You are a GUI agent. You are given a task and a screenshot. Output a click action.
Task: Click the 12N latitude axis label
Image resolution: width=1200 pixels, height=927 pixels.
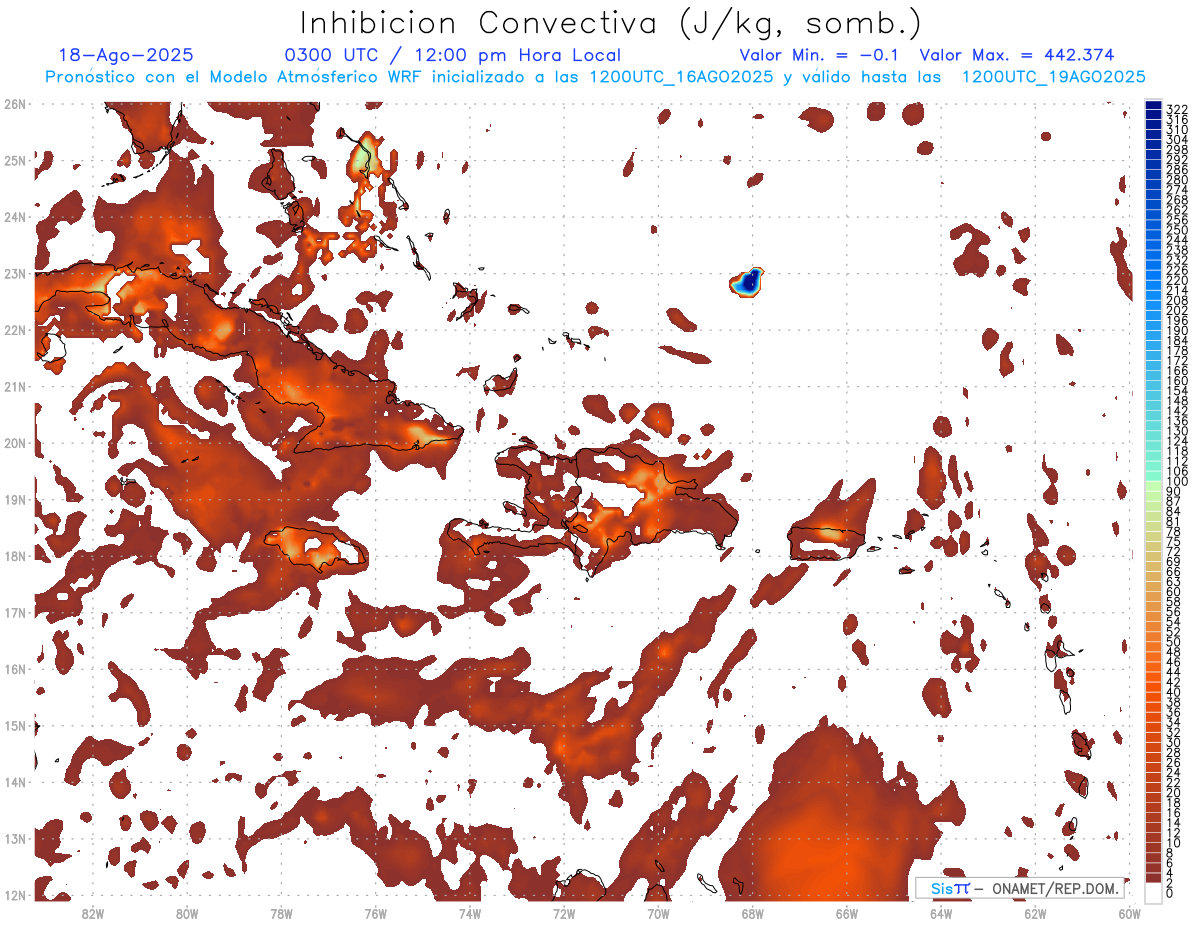(15, 895)
